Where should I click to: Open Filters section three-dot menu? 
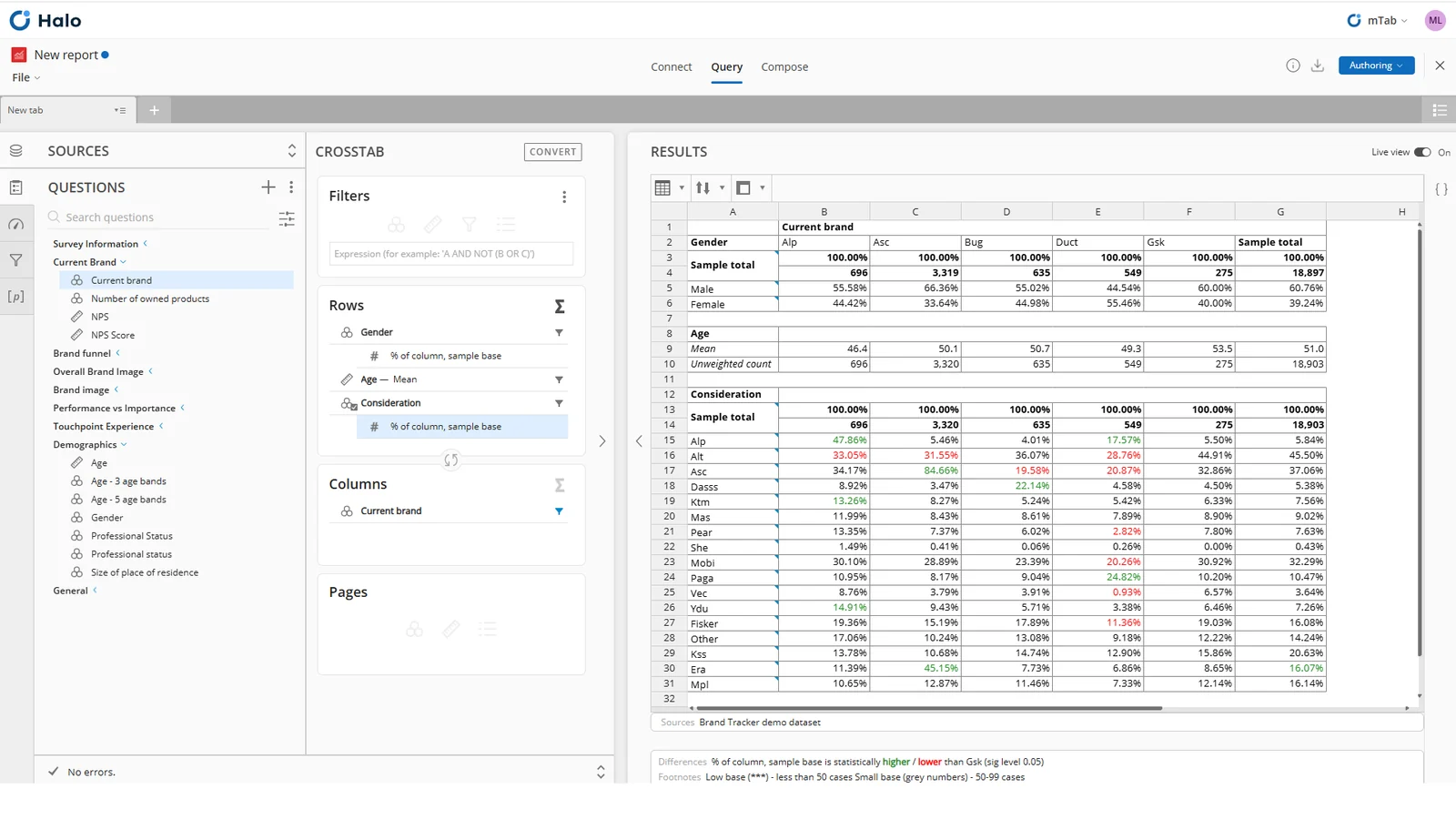pos(564,197)
